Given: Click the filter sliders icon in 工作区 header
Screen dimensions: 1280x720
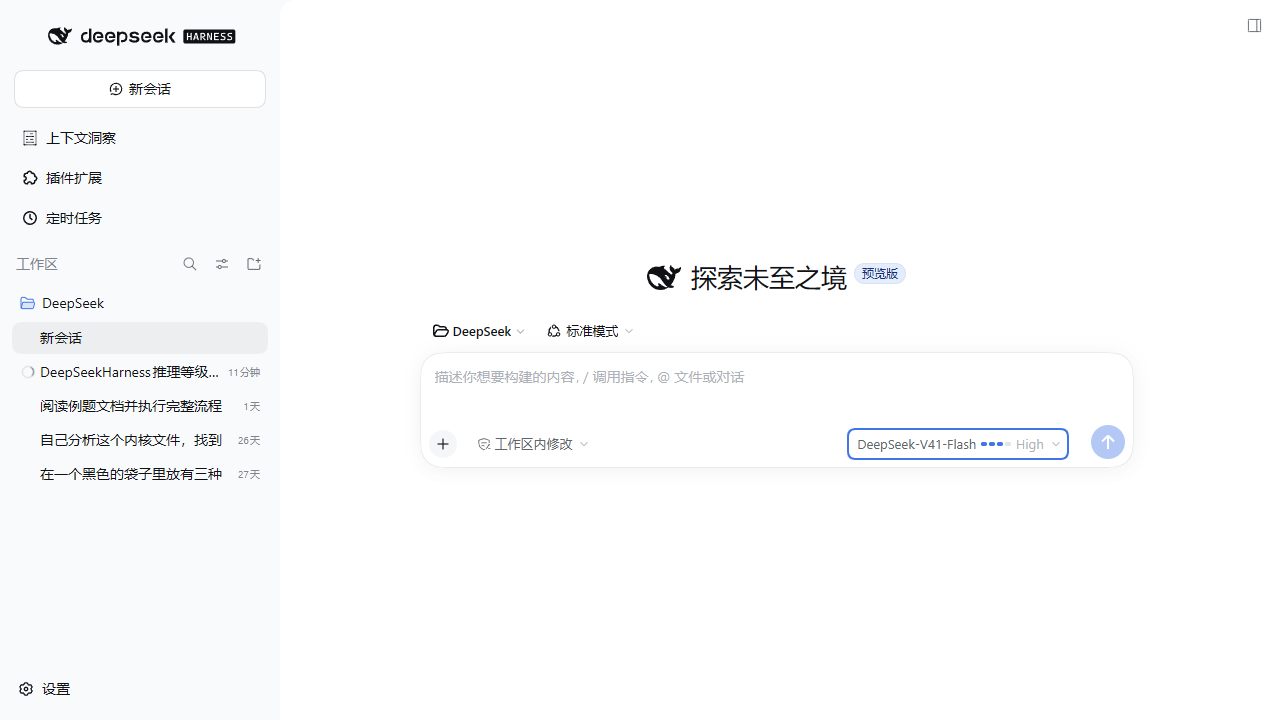Looking at the screenshot, I should coord(222,264).
